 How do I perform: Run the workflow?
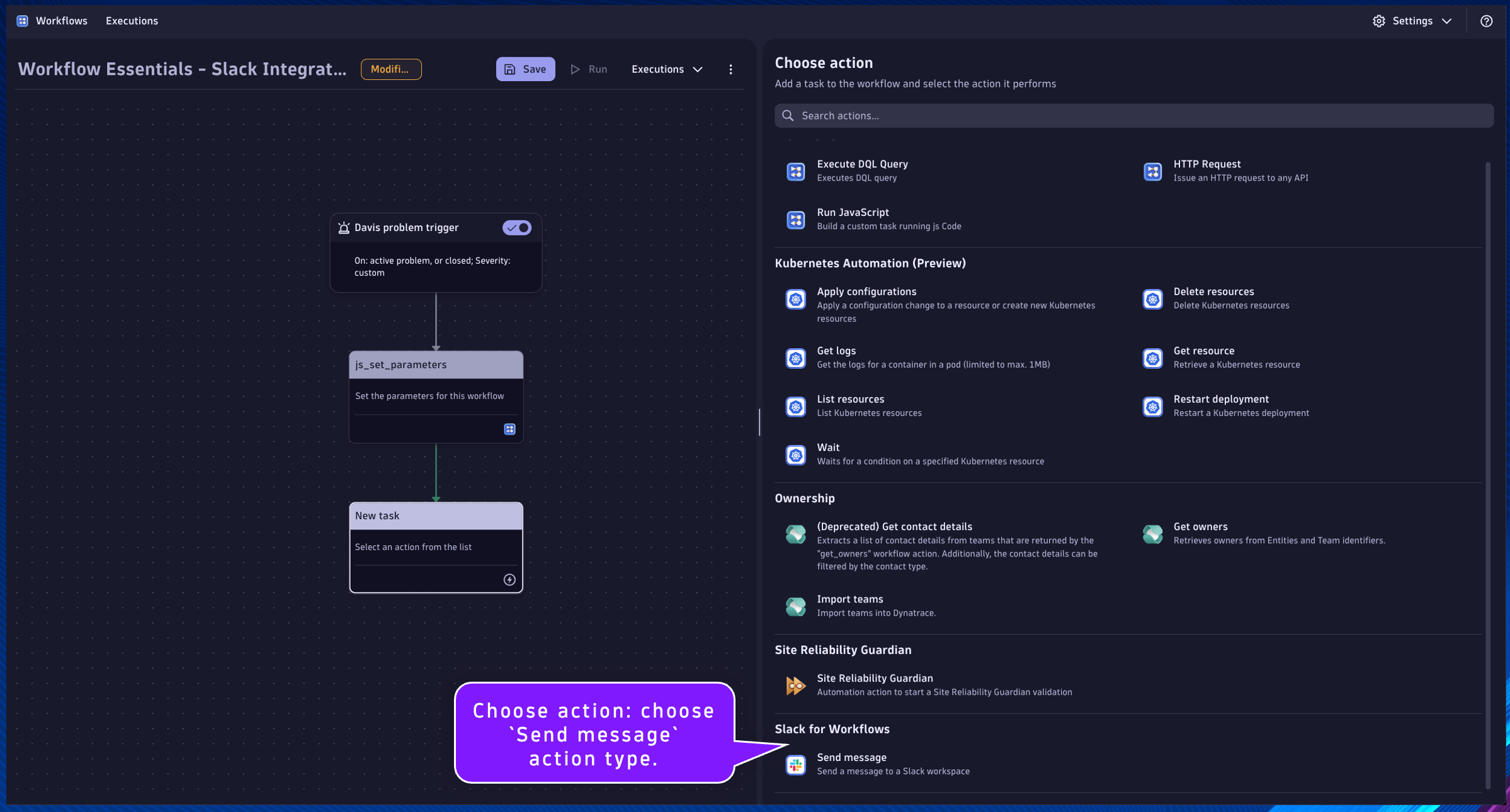pos(589,69)
